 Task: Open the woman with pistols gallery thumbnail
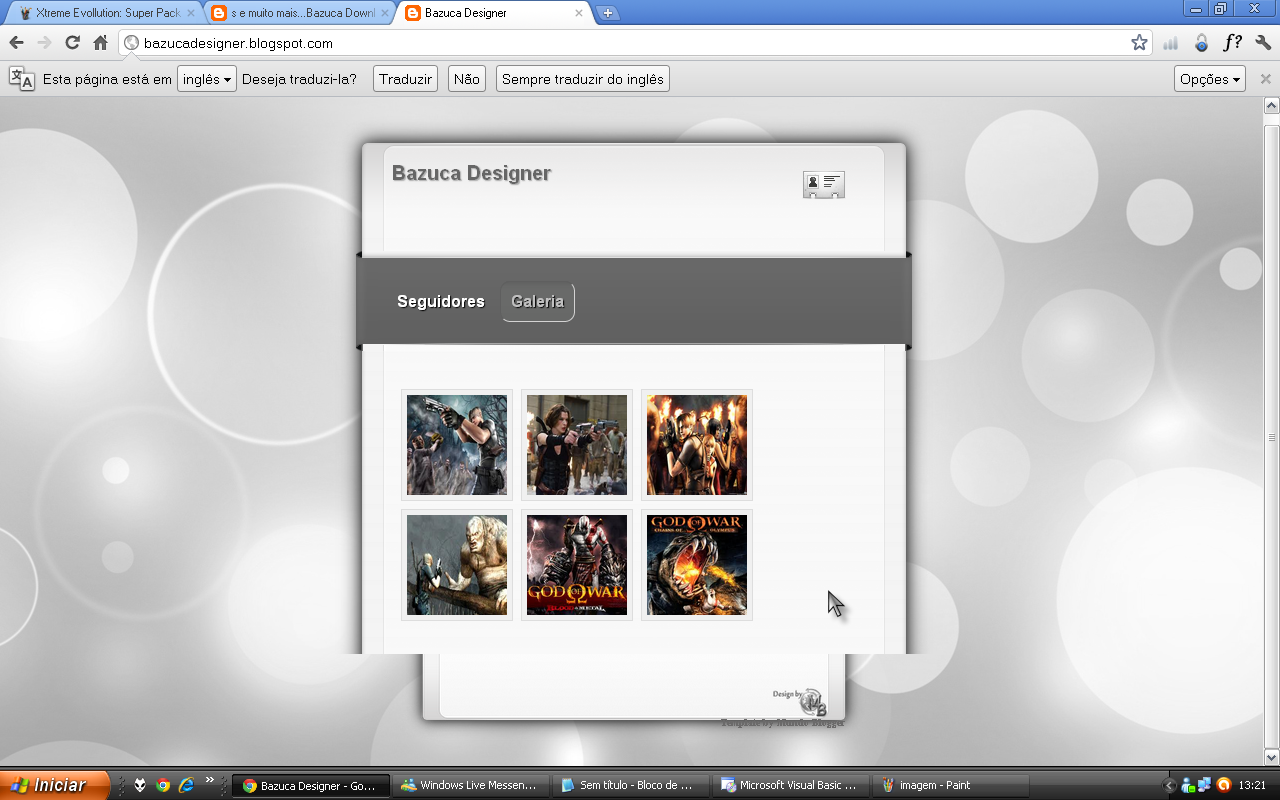(x=577, y=445)
